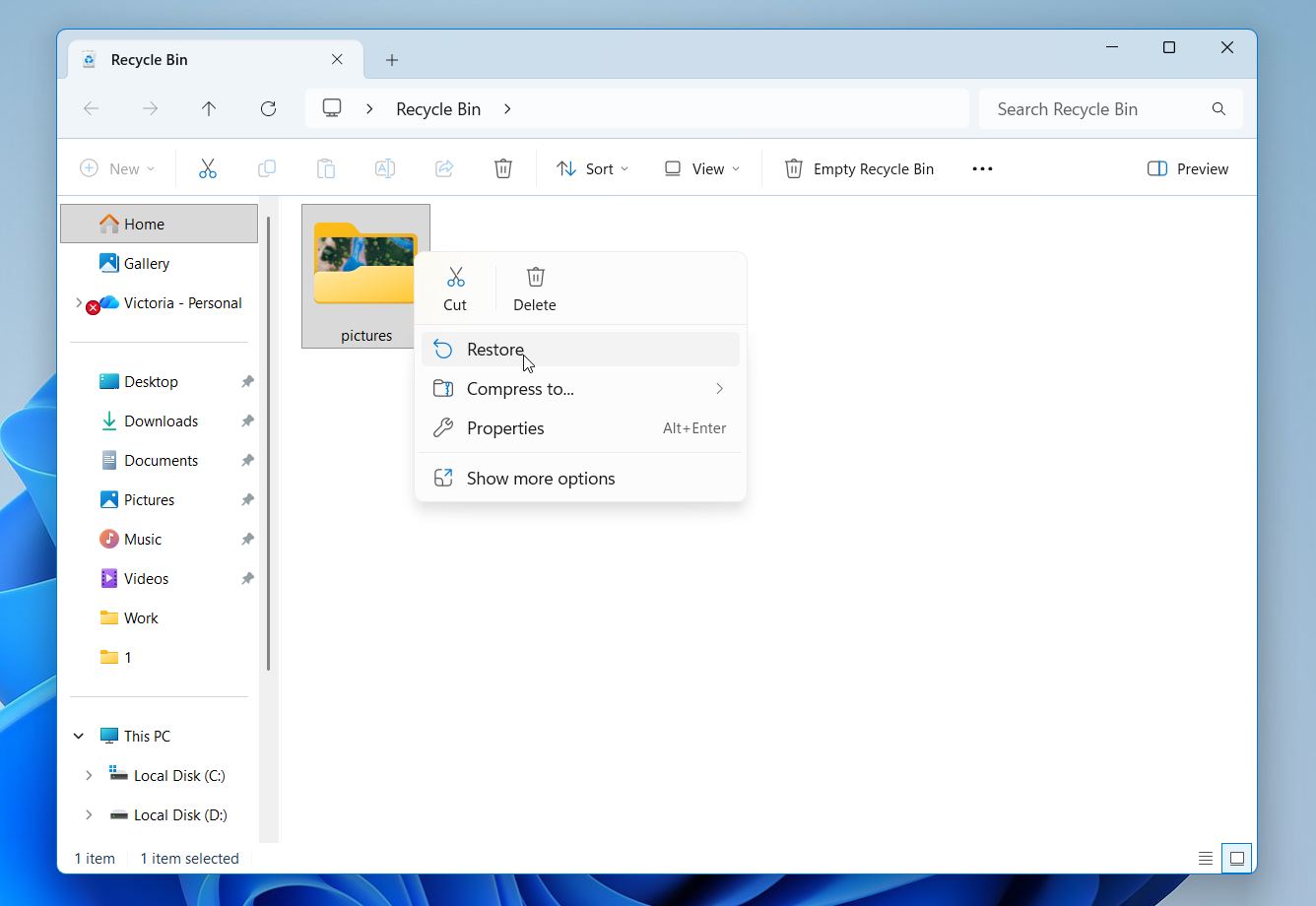
Task: Go forward with the right arrow
Action: pos(150,108)
